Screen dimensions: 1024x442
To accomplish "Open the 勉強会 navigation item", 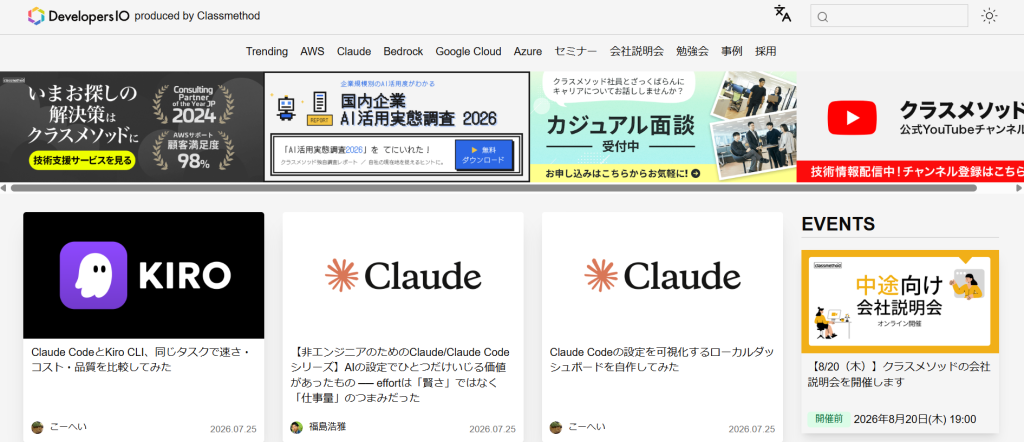I will coord(692,52).
